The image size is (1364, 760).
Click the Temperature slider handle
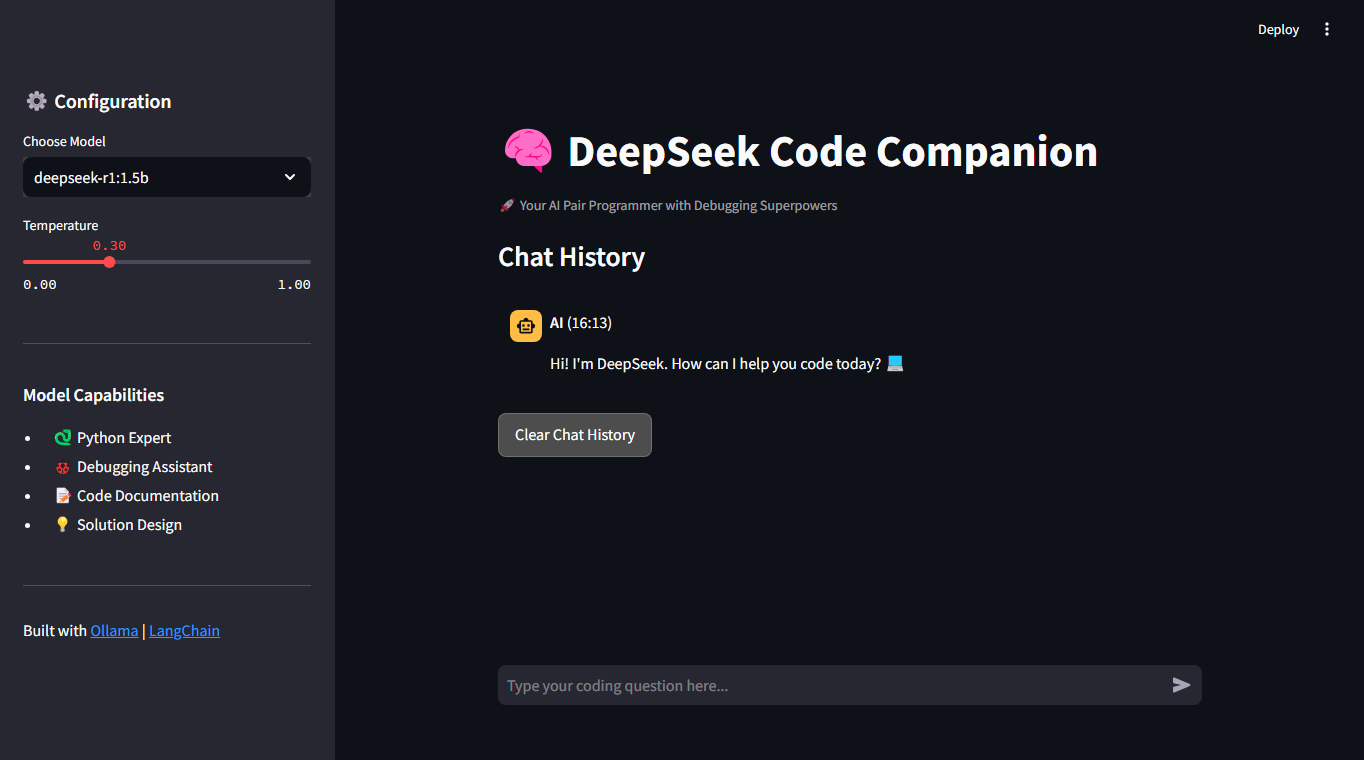(x=109, y=262)
